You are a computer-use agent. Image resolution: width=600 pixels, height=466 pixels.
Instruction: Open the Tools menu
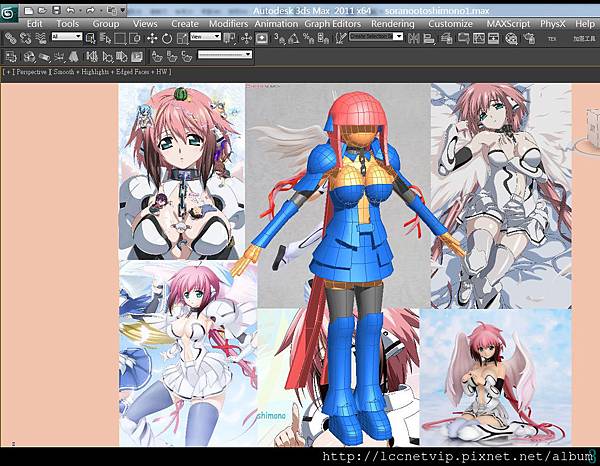67,24
